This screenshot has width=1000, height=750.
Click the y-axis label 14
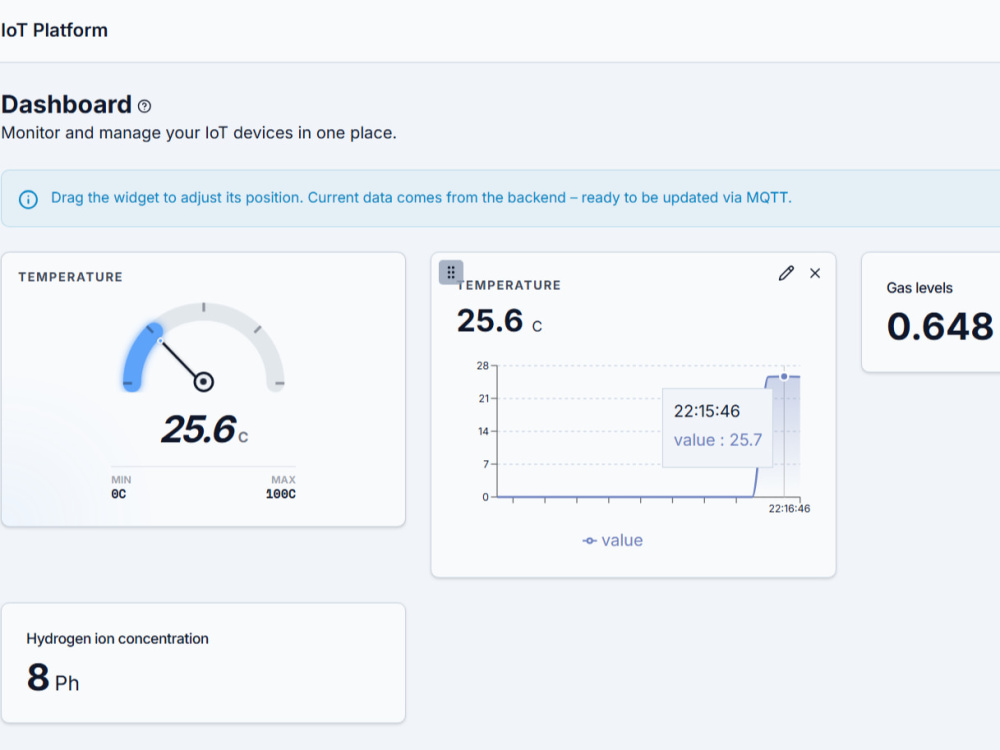click(483, 432)
